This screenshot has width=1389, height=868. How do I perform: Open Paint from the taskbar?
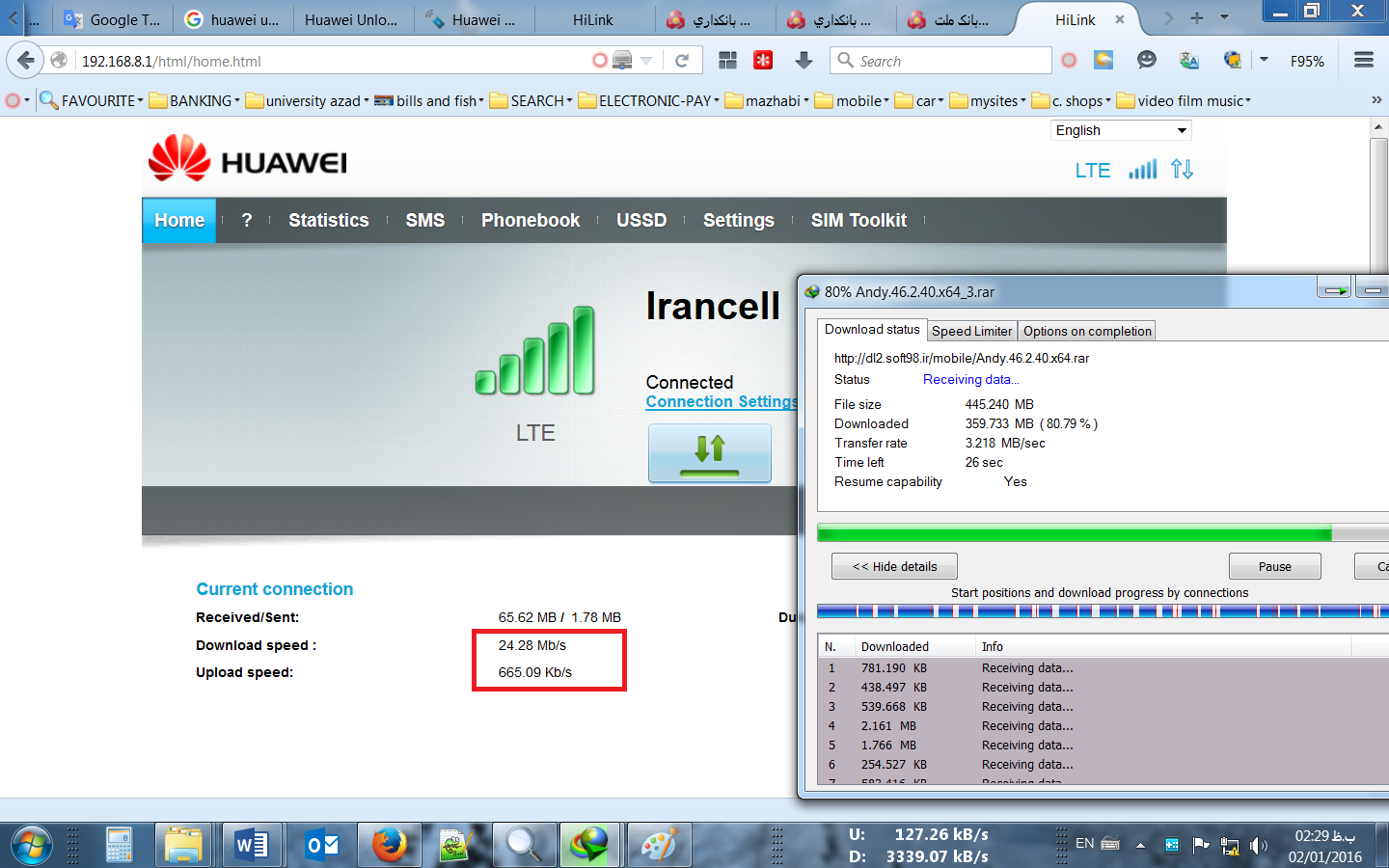pos(658,846)
